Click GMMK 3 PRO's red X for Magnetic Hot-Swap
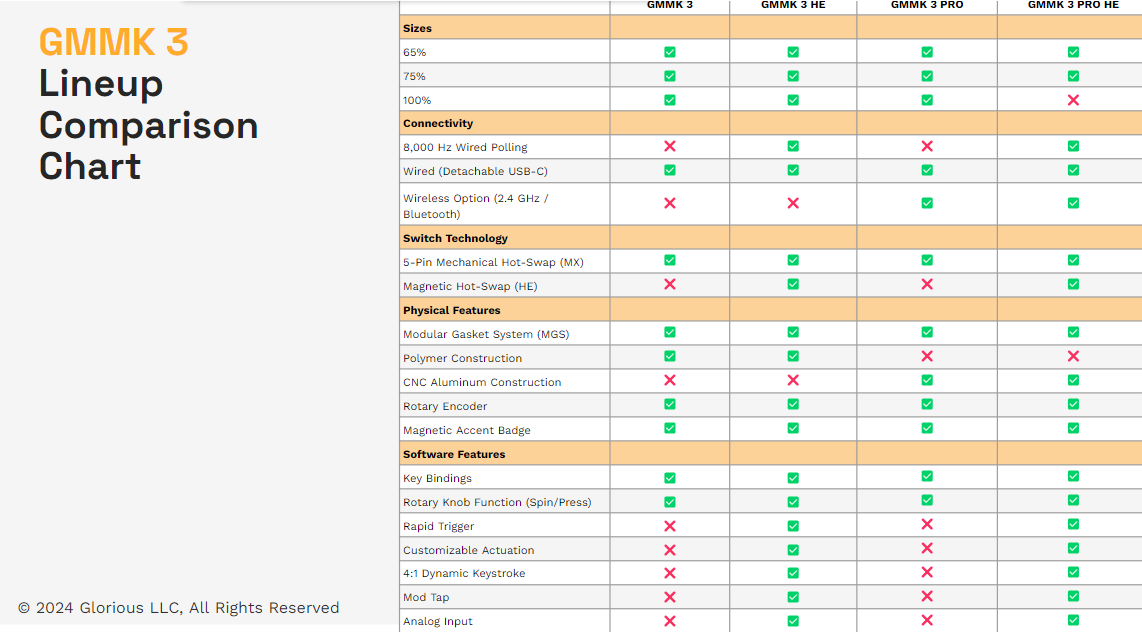This screenshot has width=1142, height=632. [x=927, y=284]
